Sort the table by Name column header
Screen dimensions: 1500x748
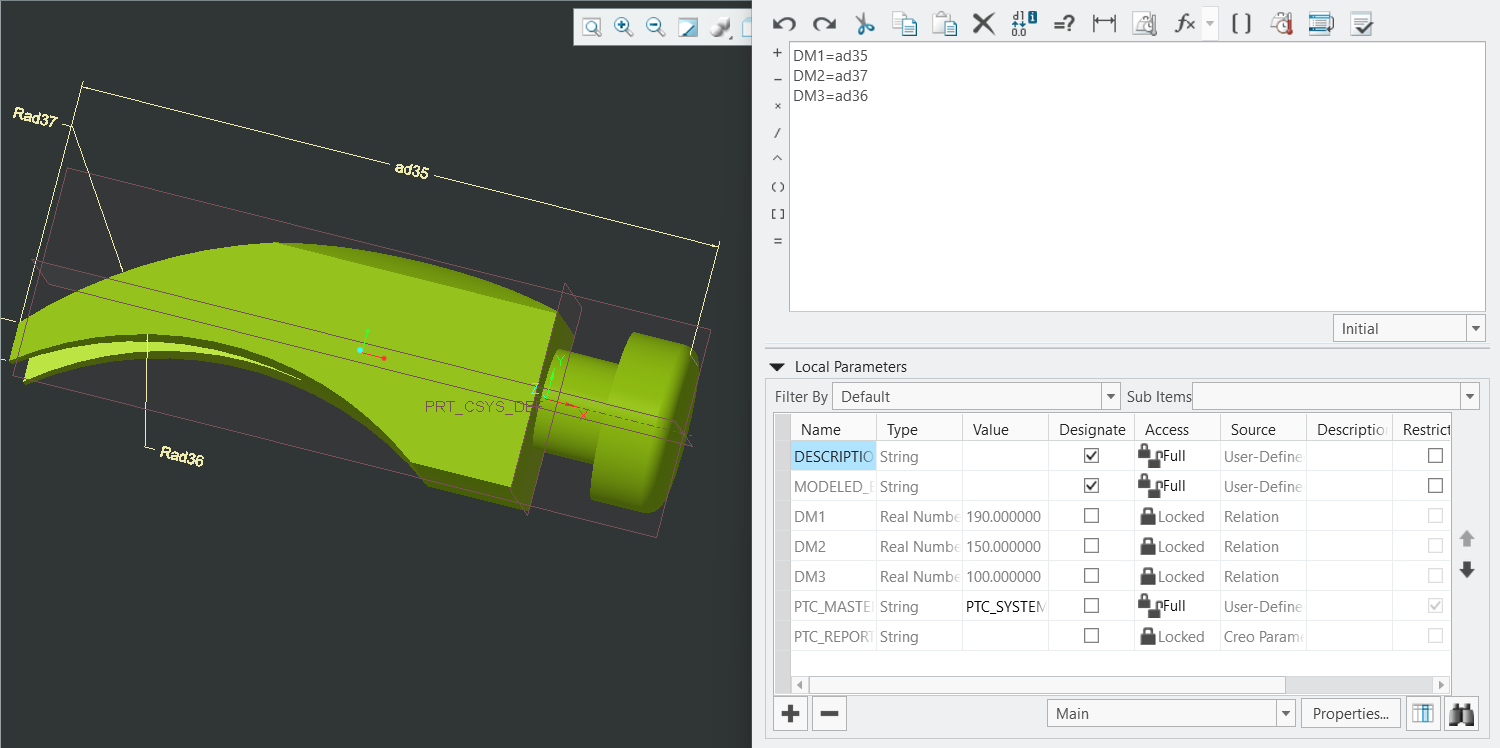tap(821, 429)
